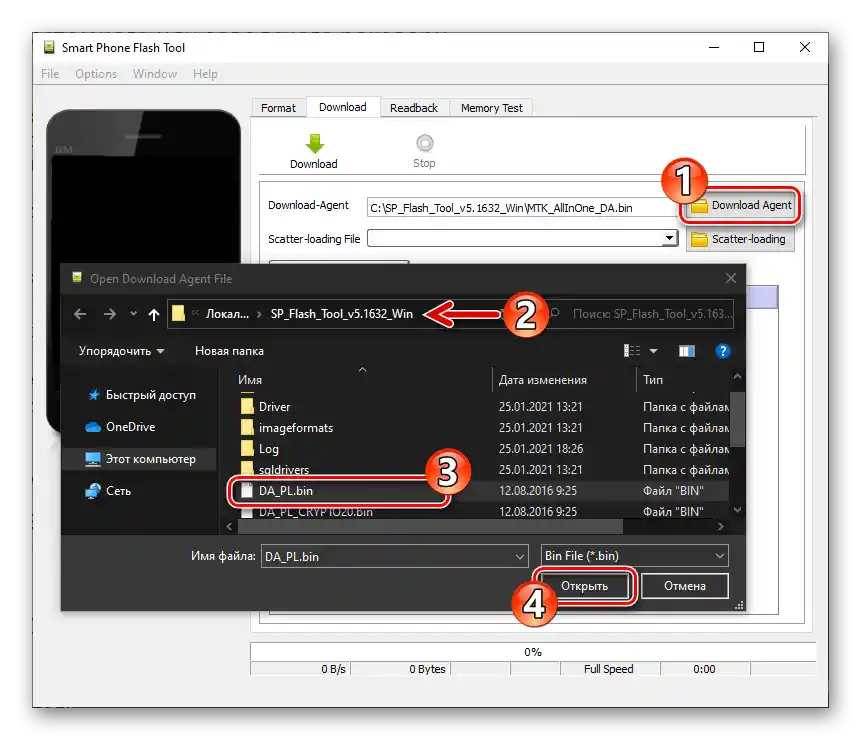Switch to the Format tab
861x740 pixels.
(x=278, y=108)
